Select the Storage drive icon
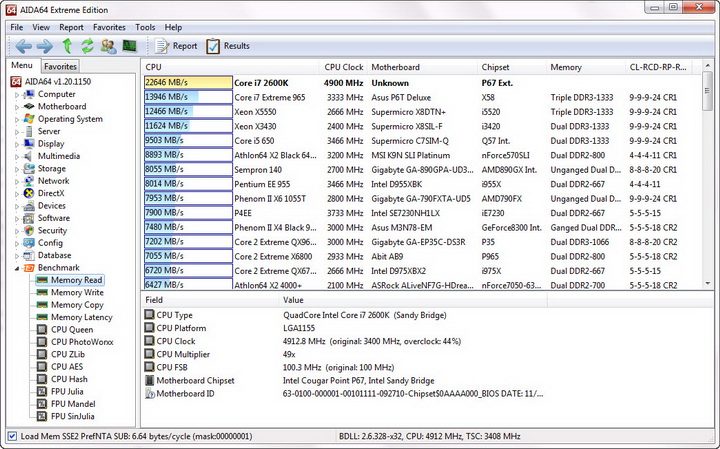Image resolution: width=720 pixels, height=449 pixels. tap(28, 168)
